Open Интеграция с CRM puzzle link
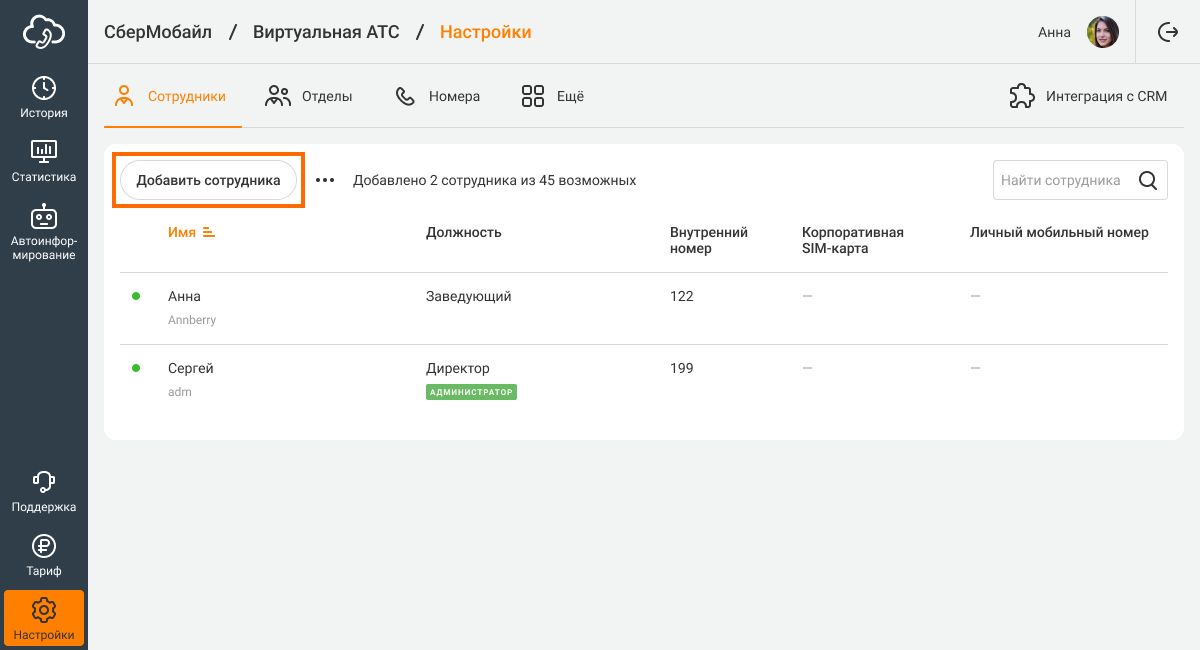 click(x=1088, y=97)
